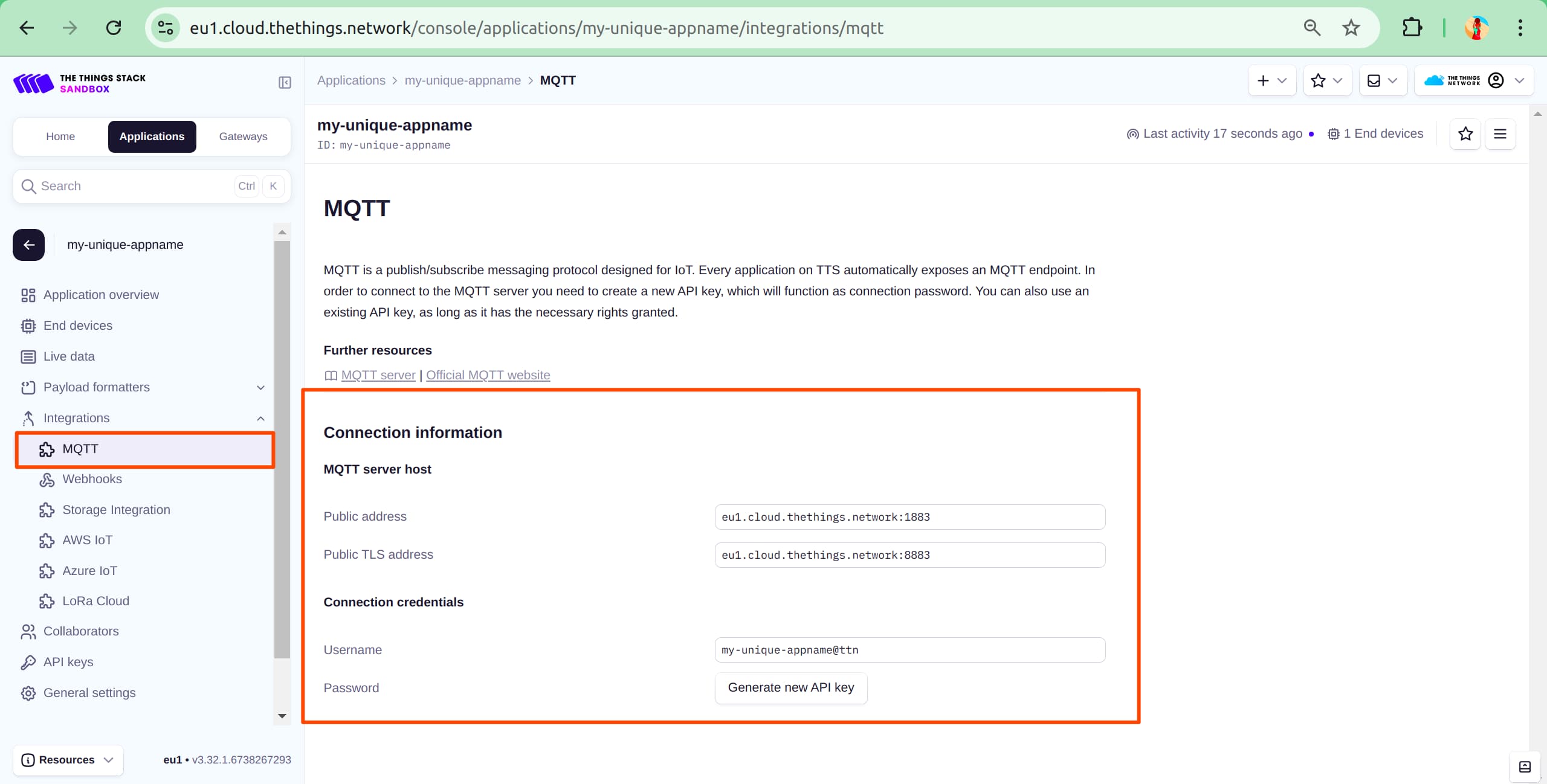1547x784 pixels.
Task: Click the Username input field
Action: click(909, 650)
